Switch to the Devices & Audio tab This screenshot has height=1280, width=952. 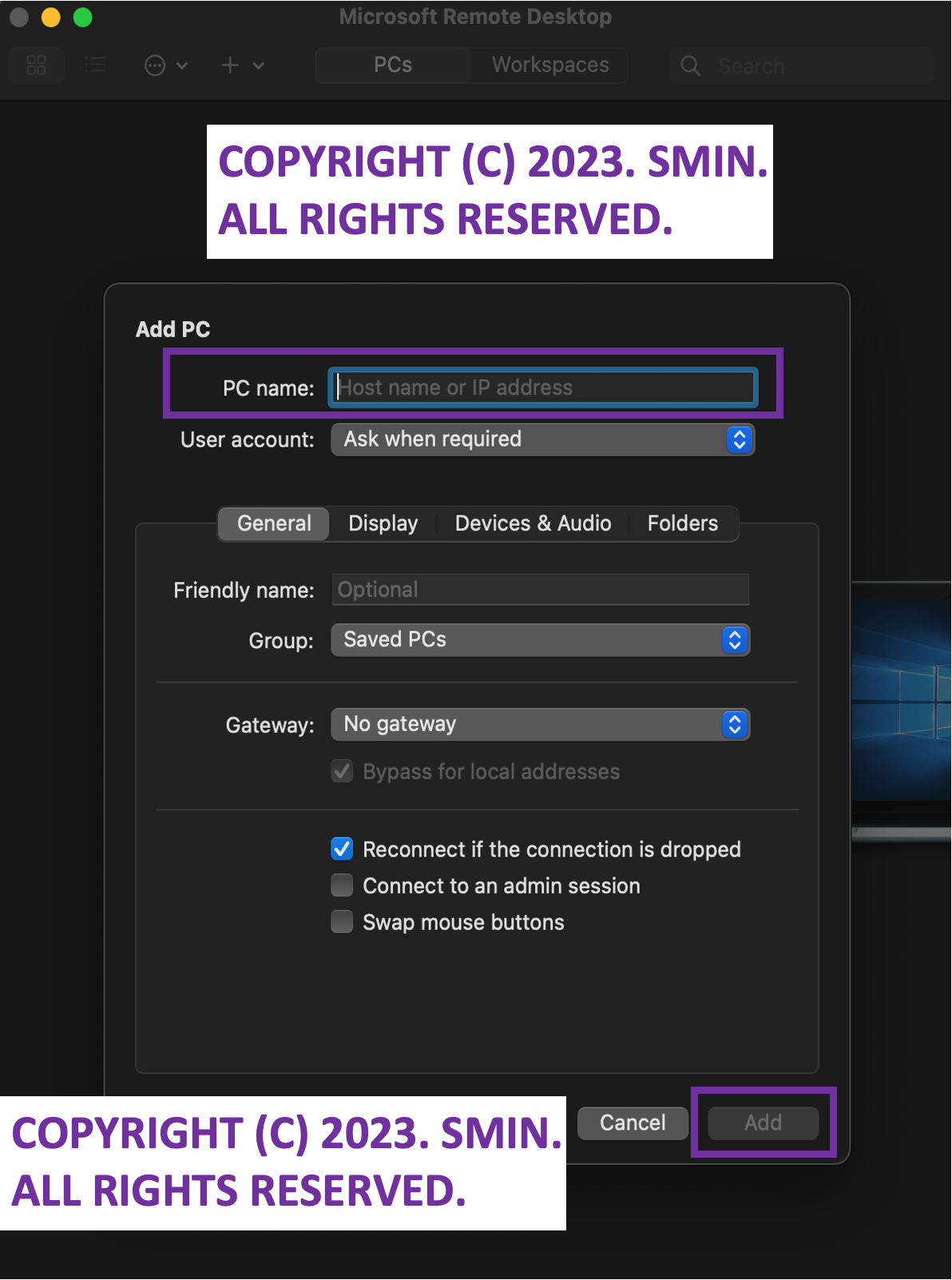(533, 524)
